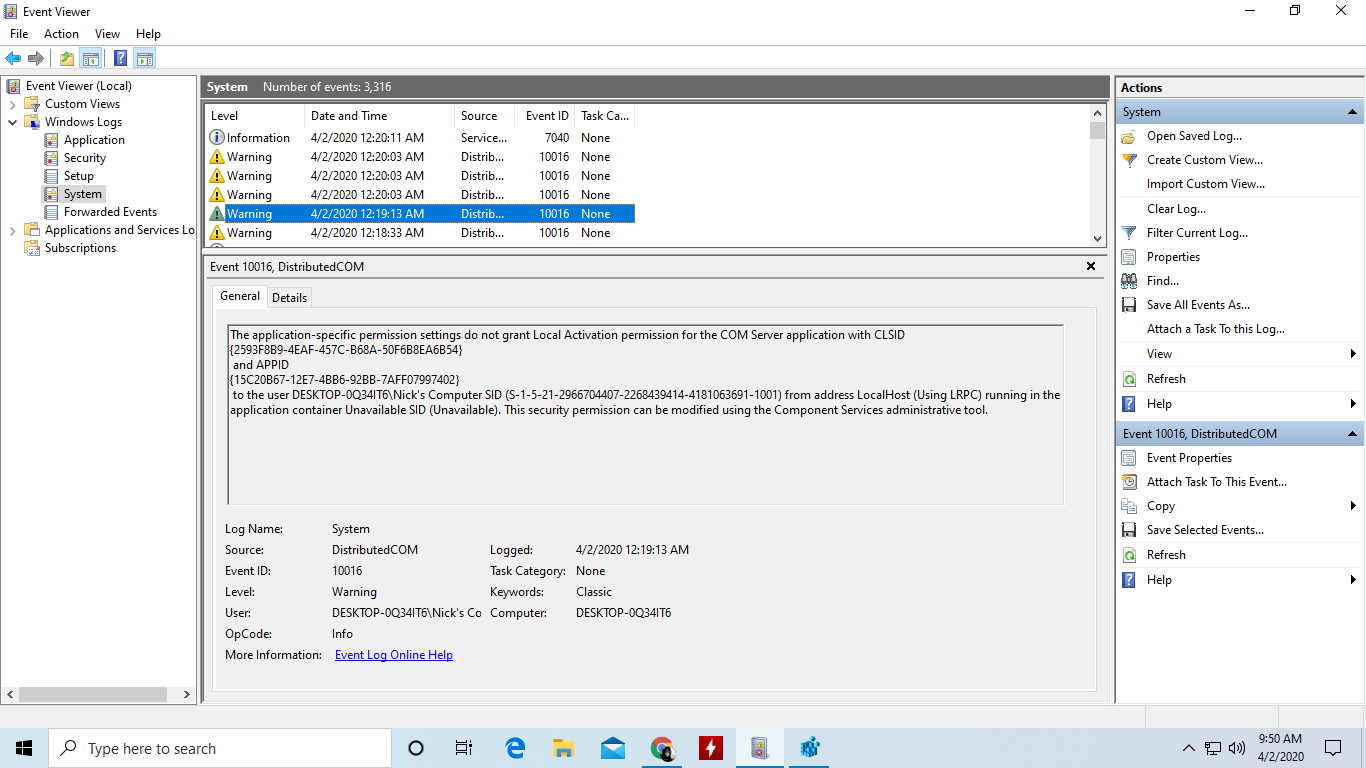Viewport: 1366px width, 768px height.
Task: Click Event Properties action
Action: coord(1189,458)
